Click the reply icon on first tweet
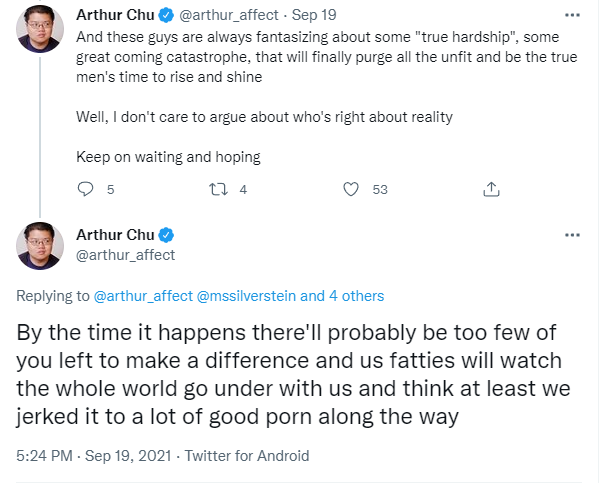 tap(85, 189)
